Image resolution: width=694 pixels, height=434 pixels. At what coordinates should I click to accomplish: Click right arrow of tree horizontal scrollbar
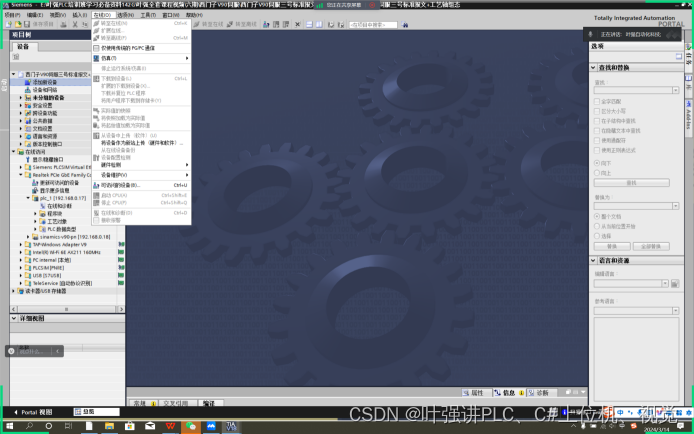coord(121,309)
